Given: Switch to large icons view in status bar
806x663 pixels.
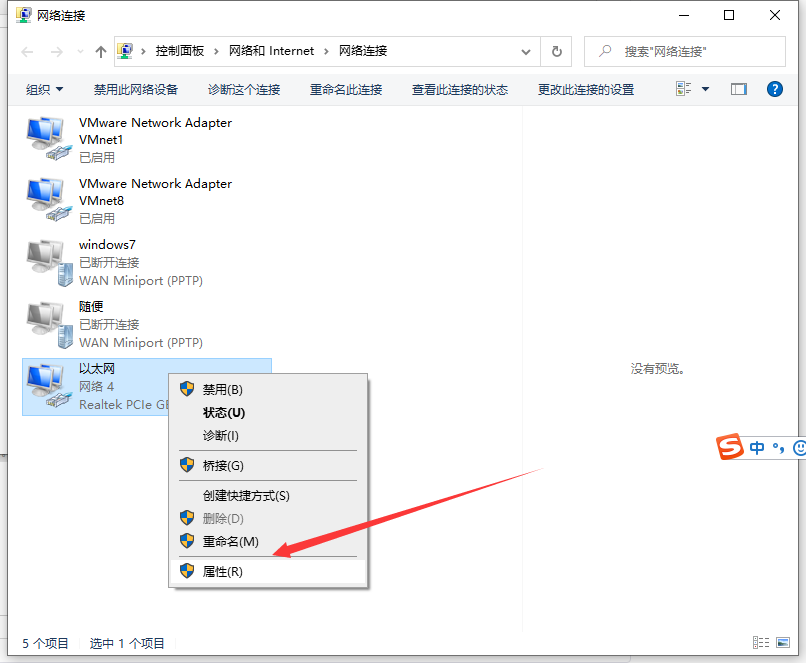Looking at the screenshot, I should pyautogui.click(x=785, y=643).
